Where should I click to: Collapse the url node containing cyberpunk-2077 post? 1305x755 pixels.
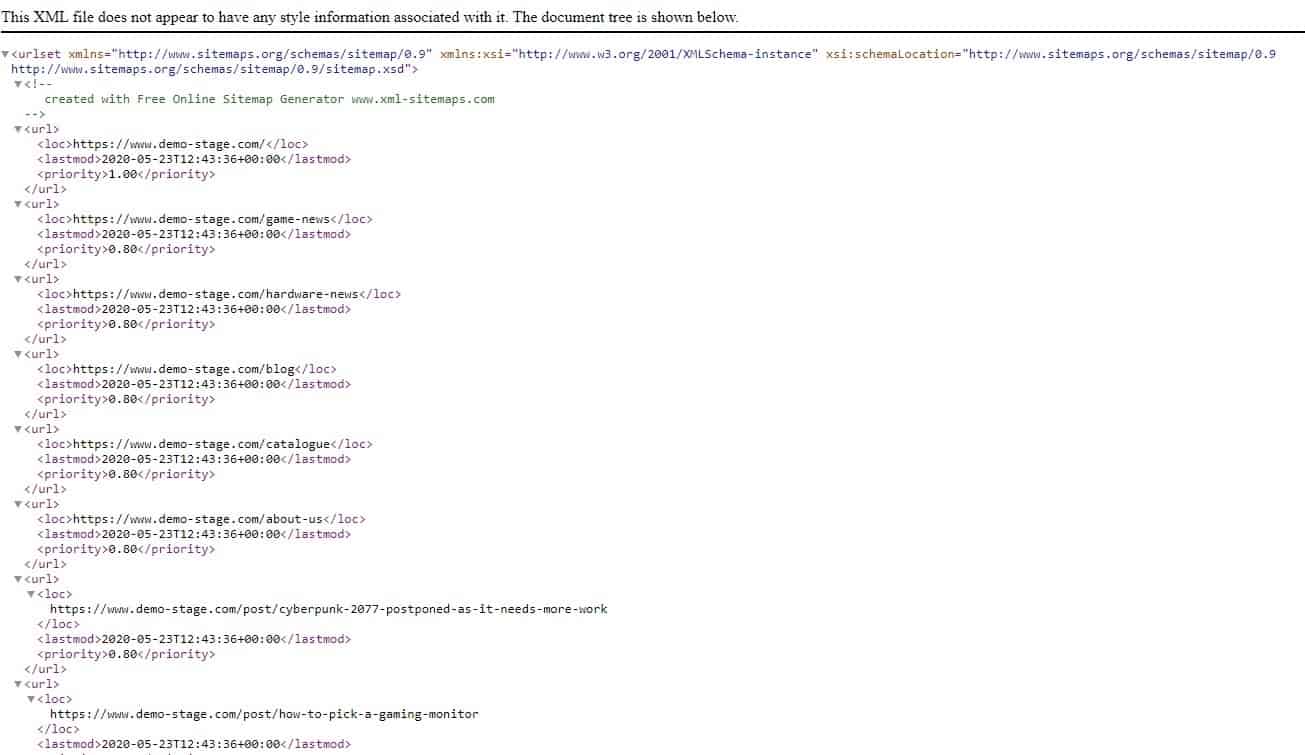tap(18, 579)
